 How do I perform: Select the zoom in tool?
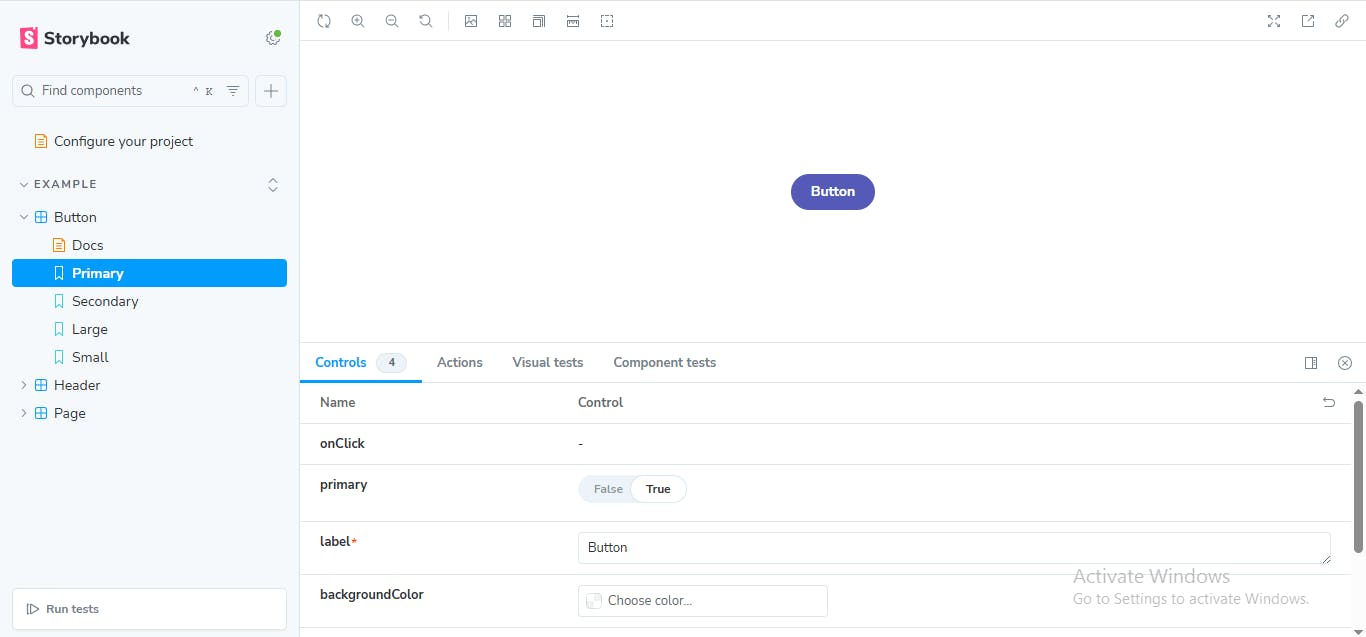click(x=358, y=20)
